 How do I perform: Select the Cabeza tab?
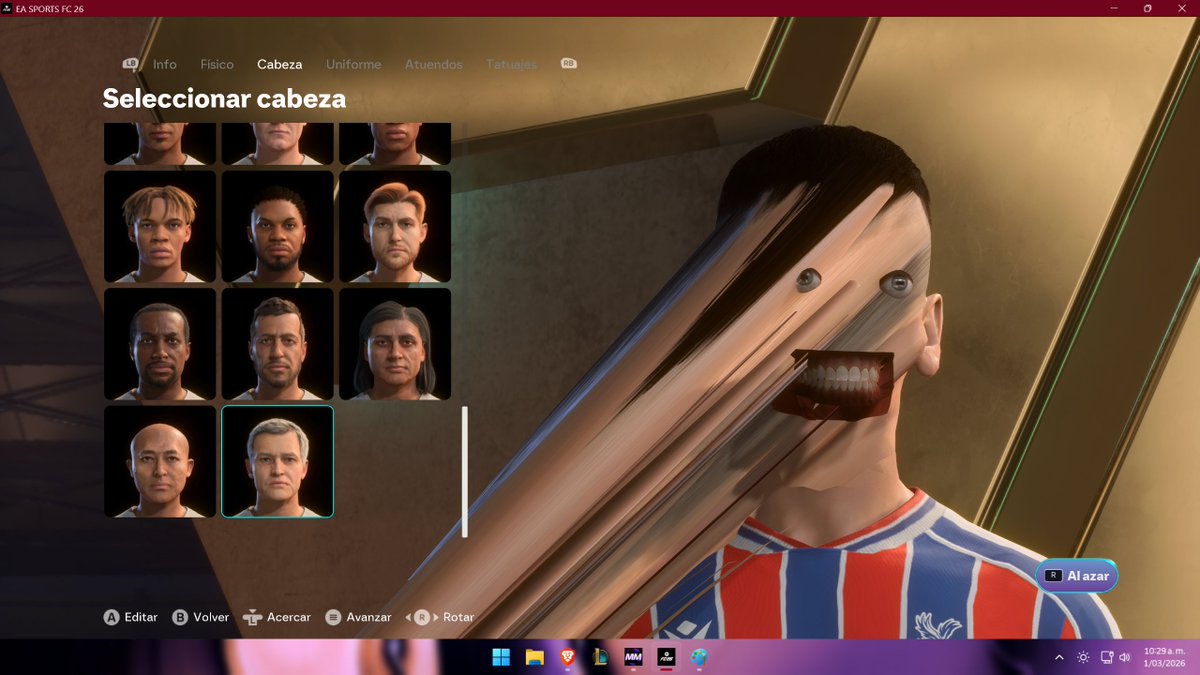pos(279,64)
